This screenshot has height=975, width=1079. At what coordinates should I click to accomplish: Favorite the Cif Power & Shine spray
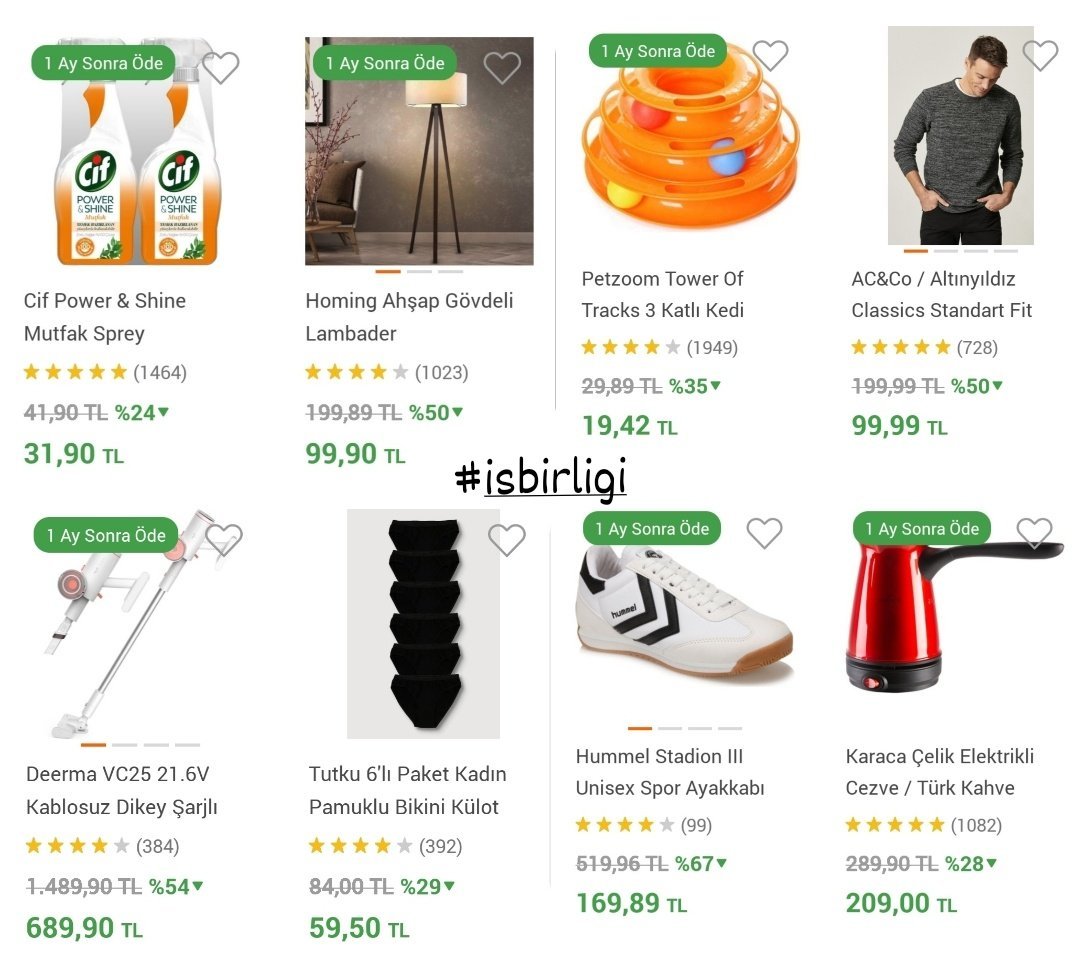coord(221,67)
